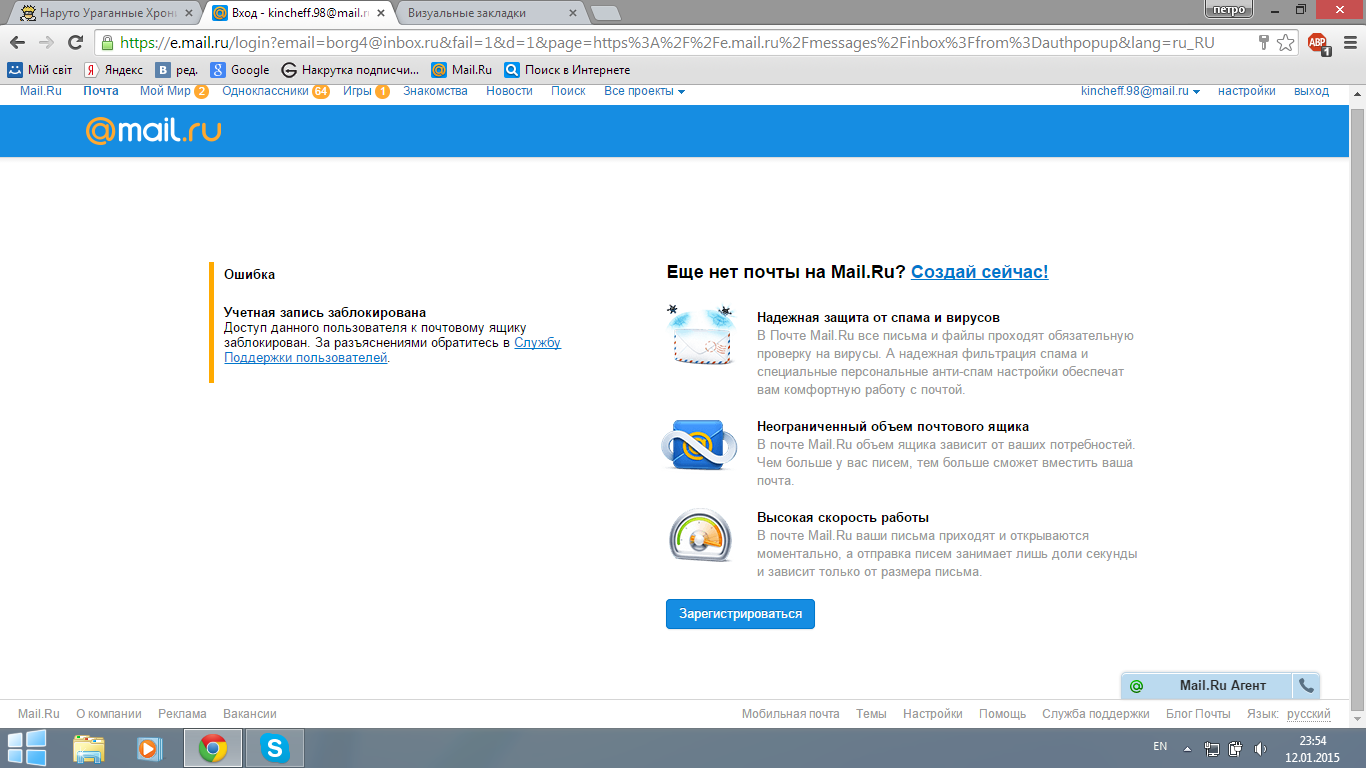Click the EN keyboard language indicator
Screen dimensions: 1366x768
coord(1160,747)
